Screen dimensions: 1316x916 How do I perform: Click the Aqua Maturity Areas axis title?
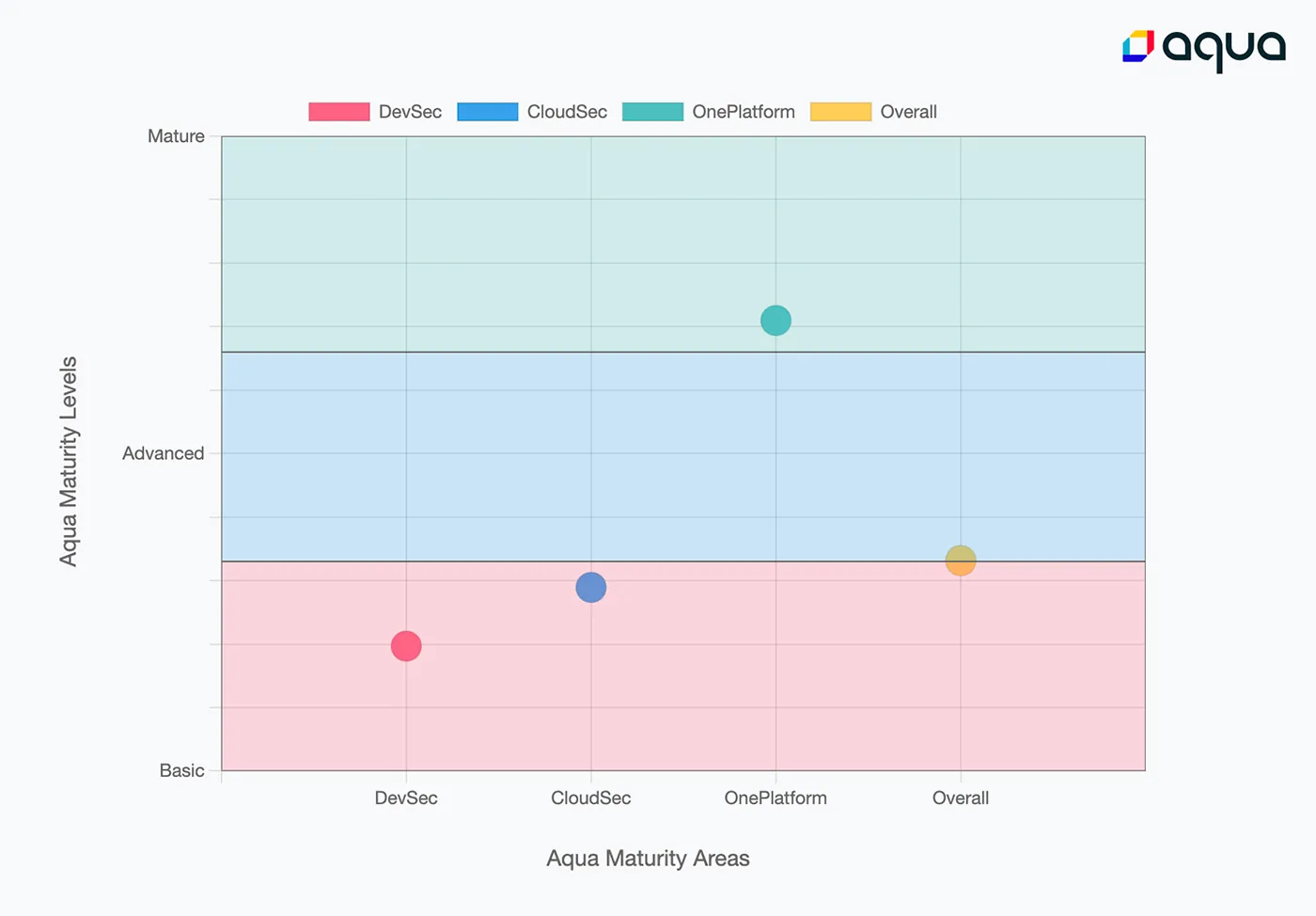648,859
